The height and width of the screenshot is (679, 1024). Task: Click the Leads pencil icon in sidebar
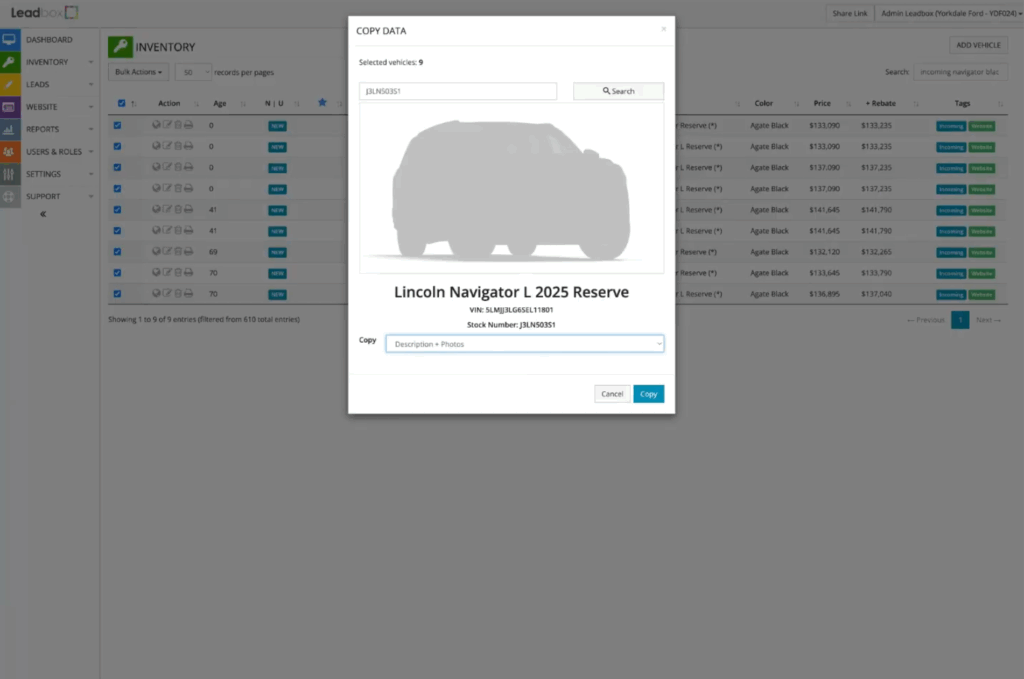pos(9,84)
